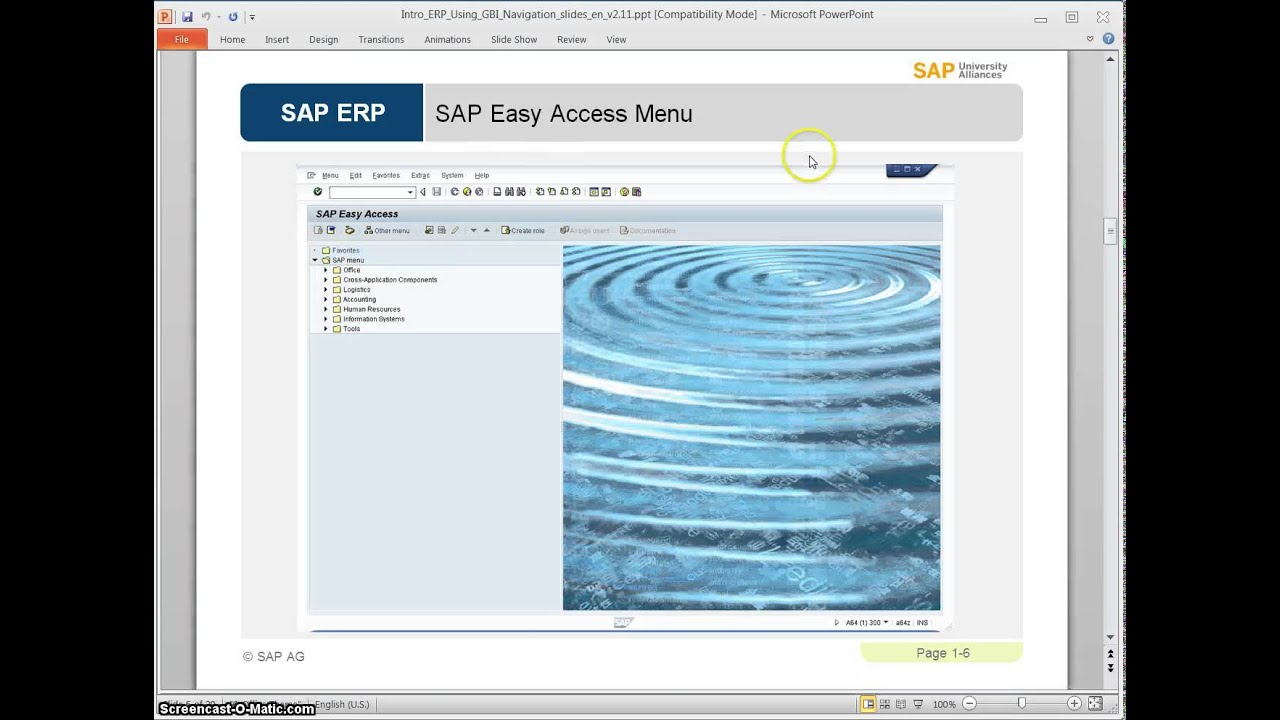
Task: Open the File tab
Action: pyautogui.click(x=182, y=39)
